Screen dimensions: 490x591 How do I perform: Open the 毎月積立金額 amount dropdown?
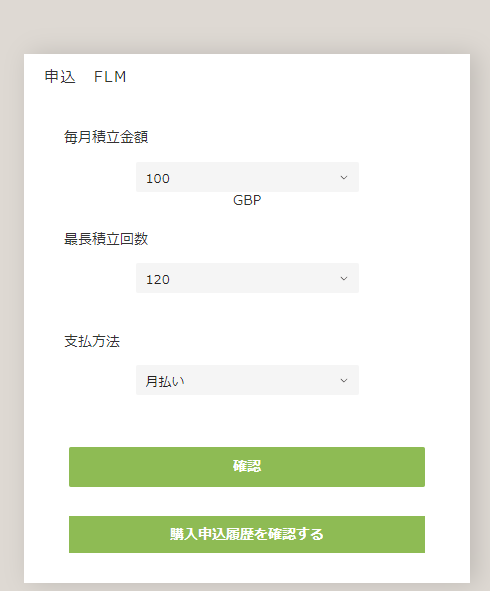(247, 177)
